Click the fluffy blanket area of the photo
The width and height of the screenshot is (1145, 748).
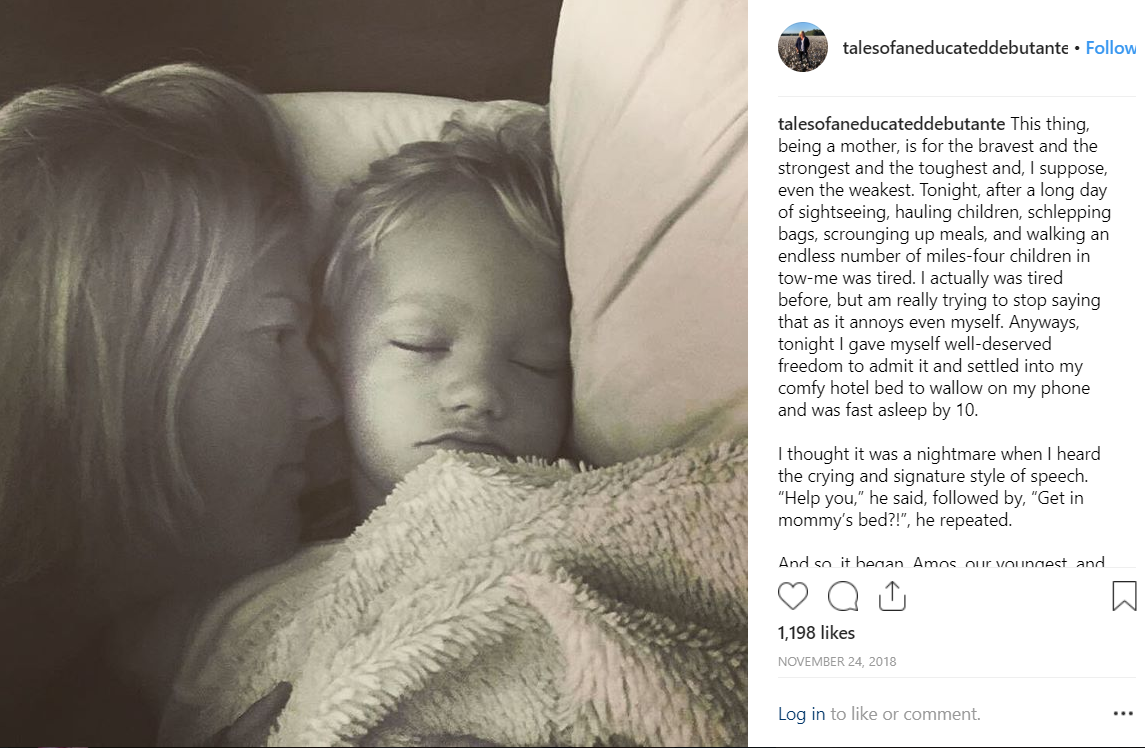click(511, 599)
